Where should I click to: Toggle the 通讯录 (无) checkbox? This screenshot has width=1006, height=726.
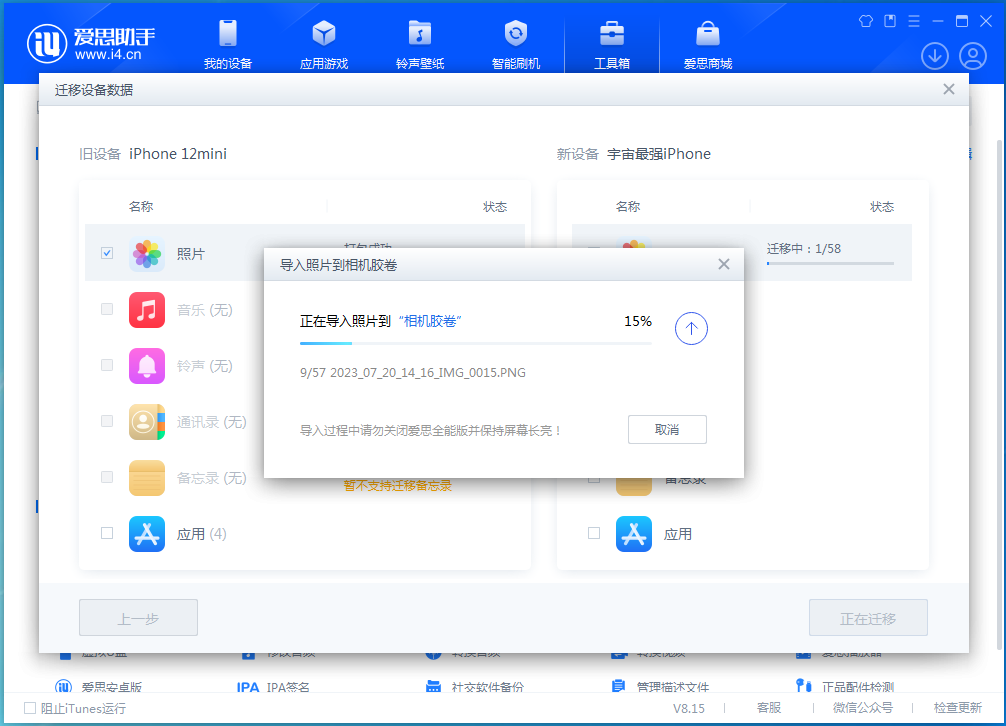(x=107, y=421)
